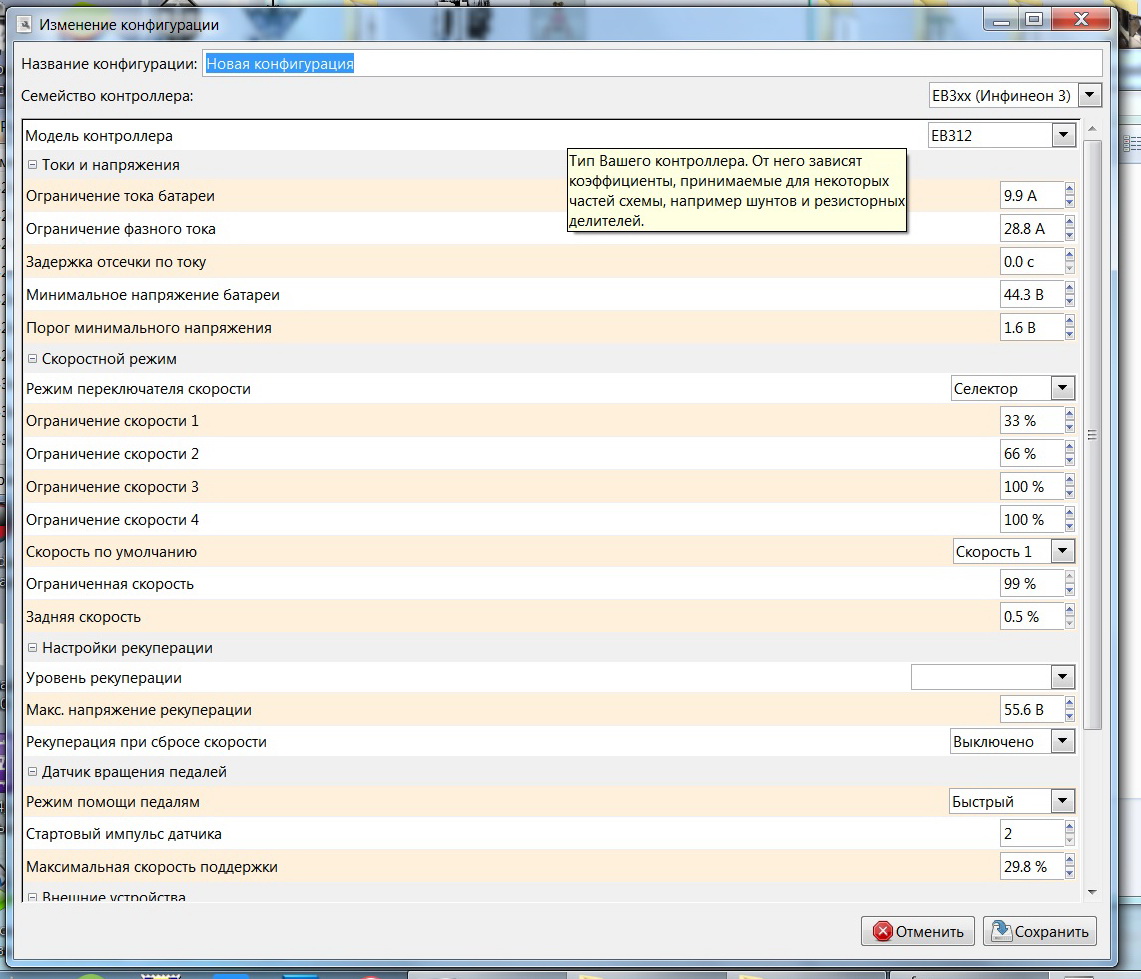Open the Семейство контроллера dropdown
This screenshot has width=1141, height=979.
pyautogui.click(x=1089, y=96)
